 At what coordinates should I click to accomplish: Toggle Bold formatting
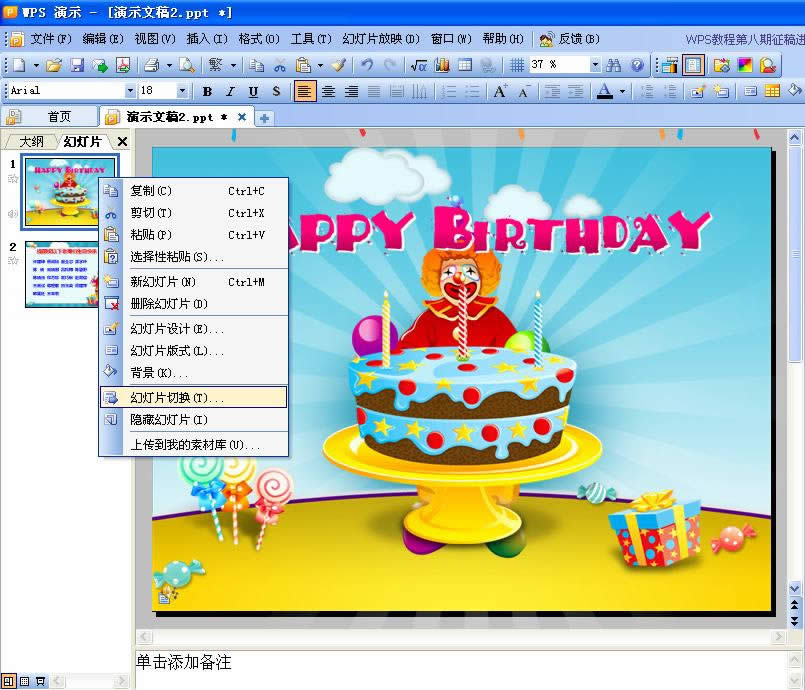(x=207, y=91)
